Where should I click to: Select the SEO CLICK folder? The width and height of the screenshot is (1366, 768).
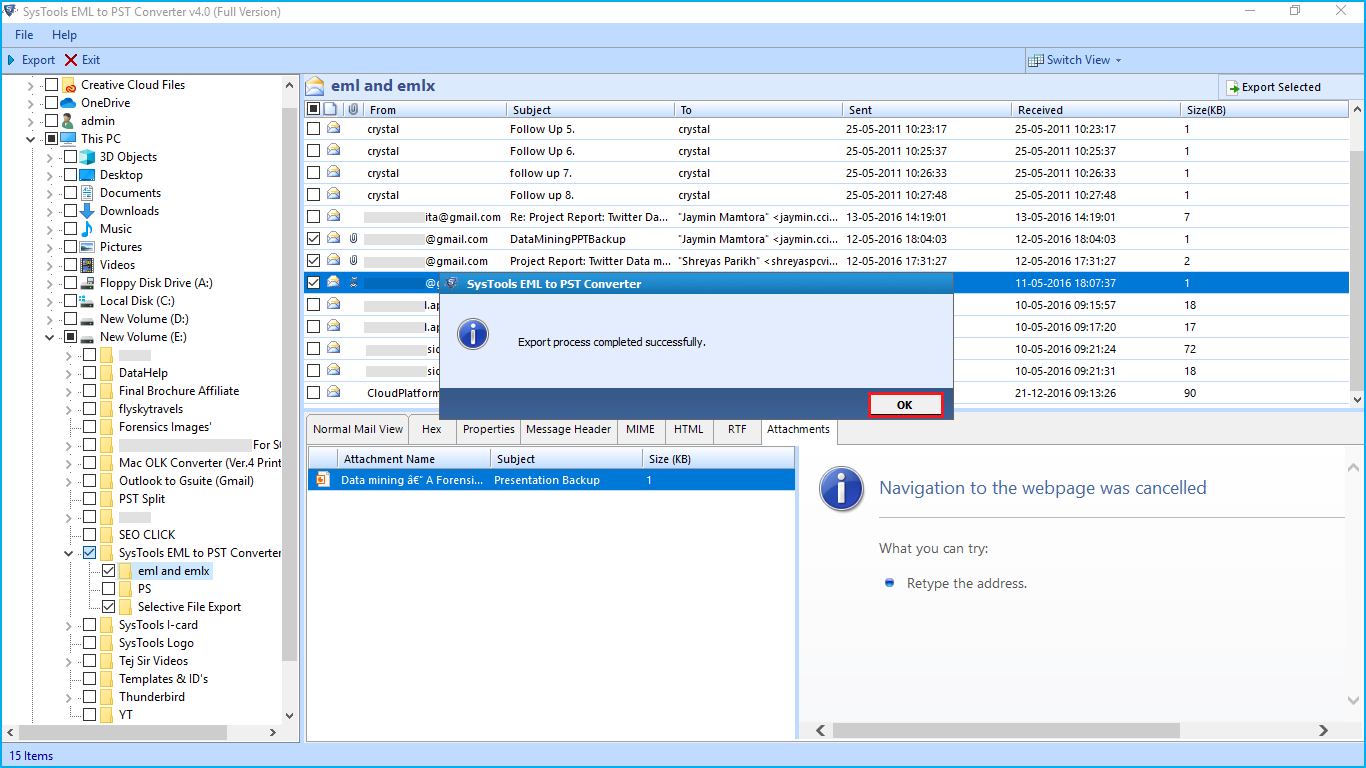(x=147, y=535)
